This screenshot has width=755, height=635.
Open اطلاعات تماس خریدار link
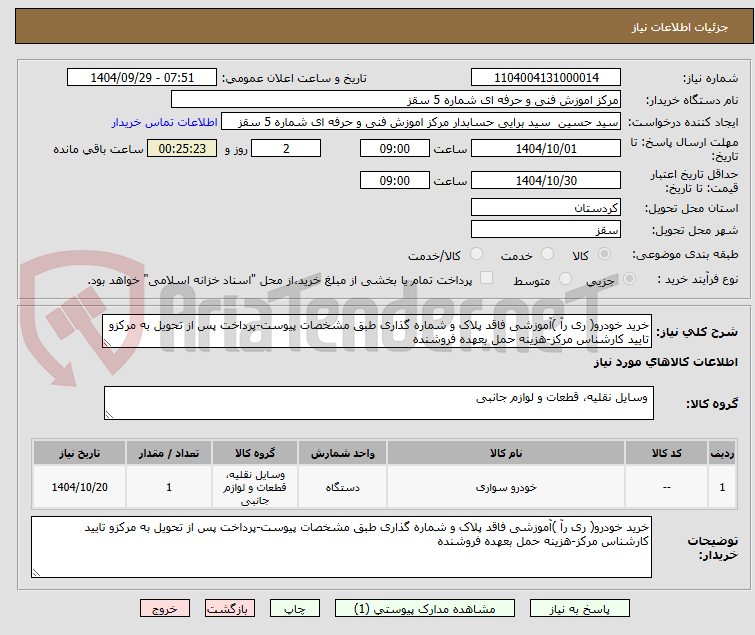[165, 122]
